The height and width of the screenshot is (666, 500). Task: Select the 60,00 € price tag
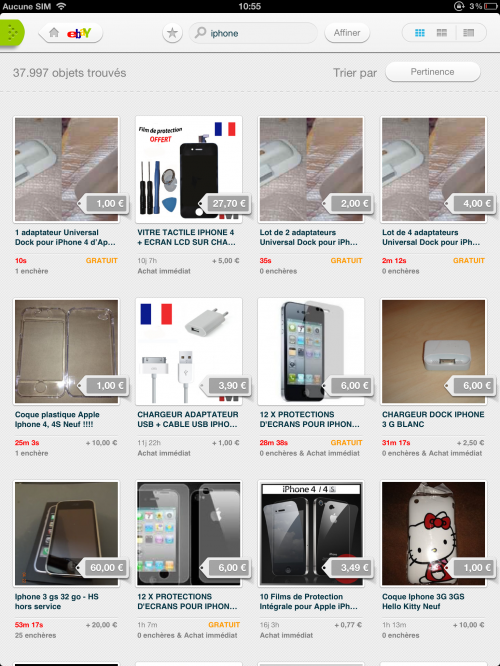(104, 568)
